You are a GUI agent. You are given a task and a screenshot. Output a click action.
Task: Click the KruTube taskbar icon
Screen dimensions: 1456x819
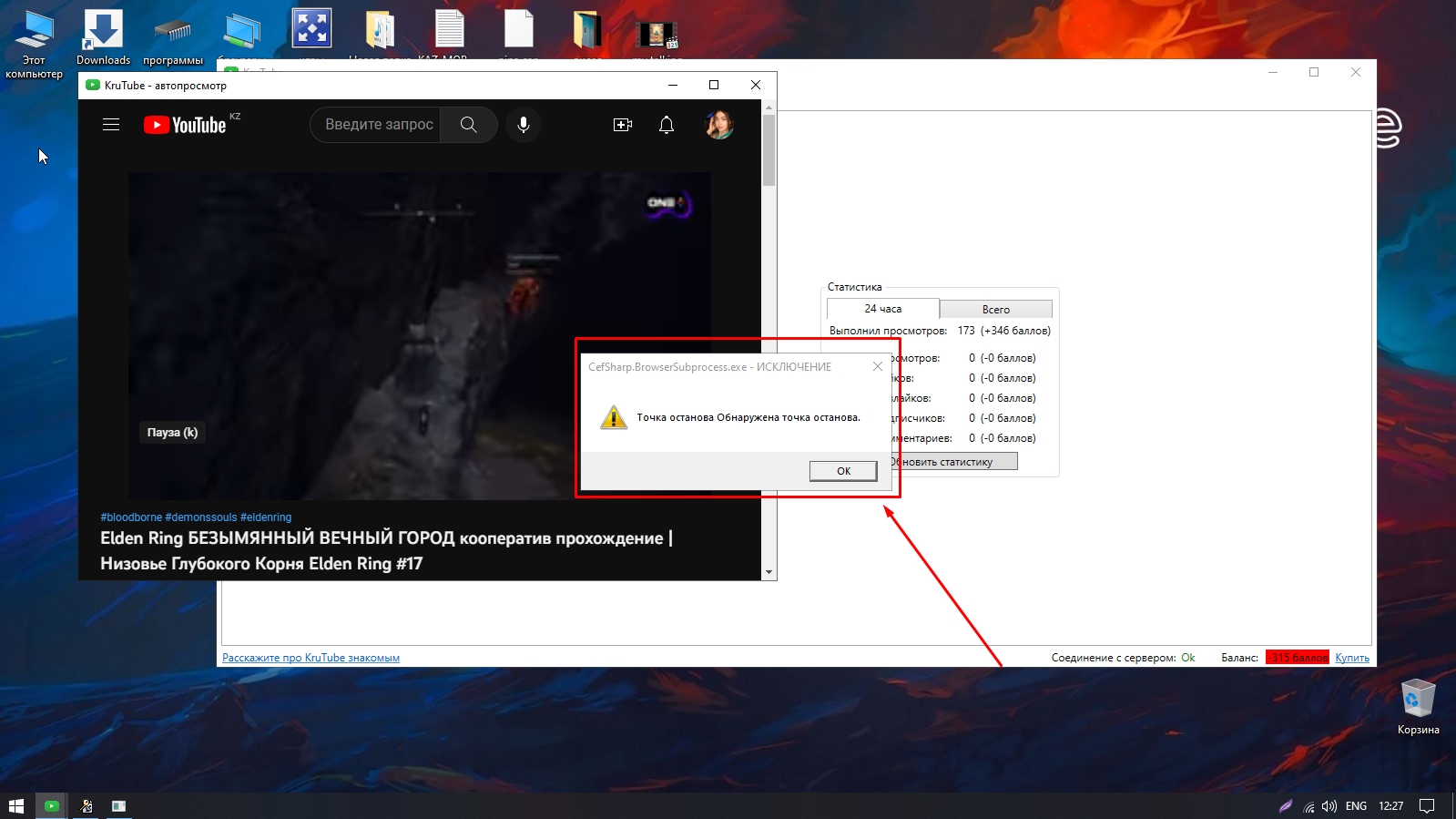[51, 806]
